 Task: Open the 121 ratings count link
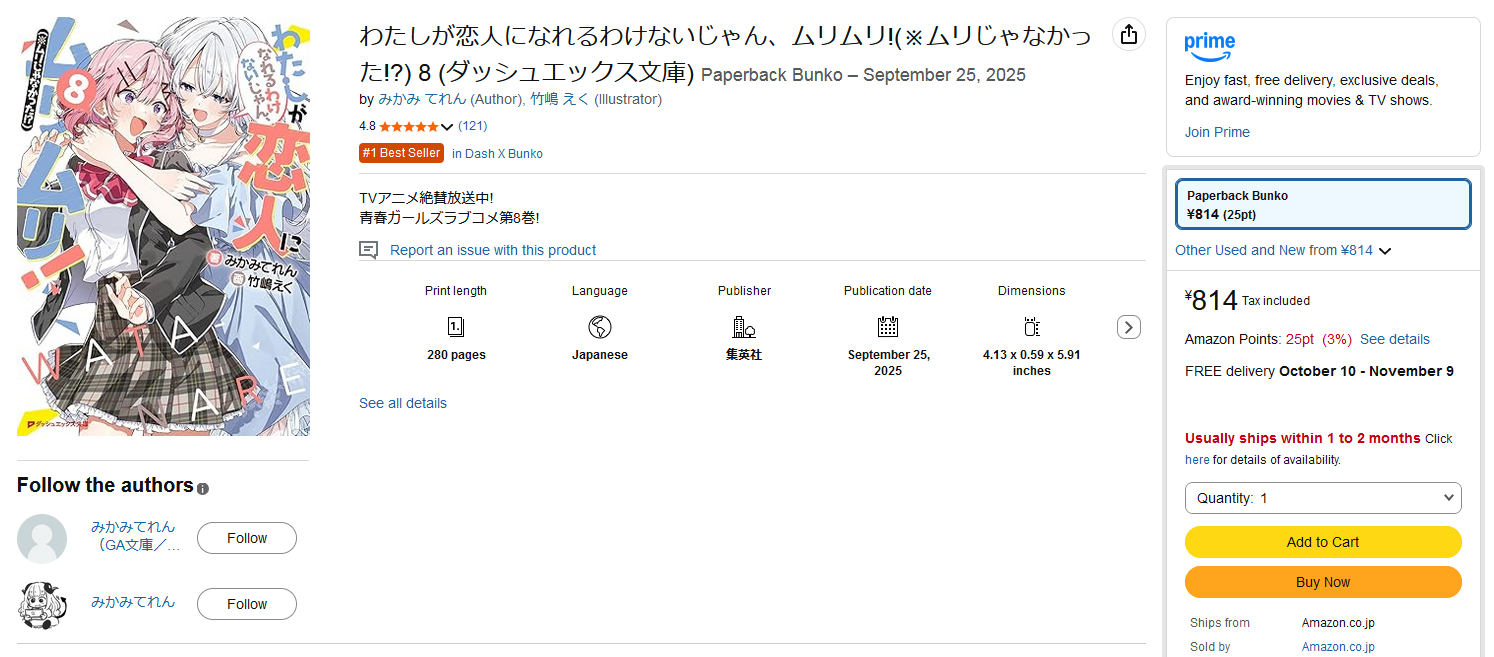(x=473, y=126)
